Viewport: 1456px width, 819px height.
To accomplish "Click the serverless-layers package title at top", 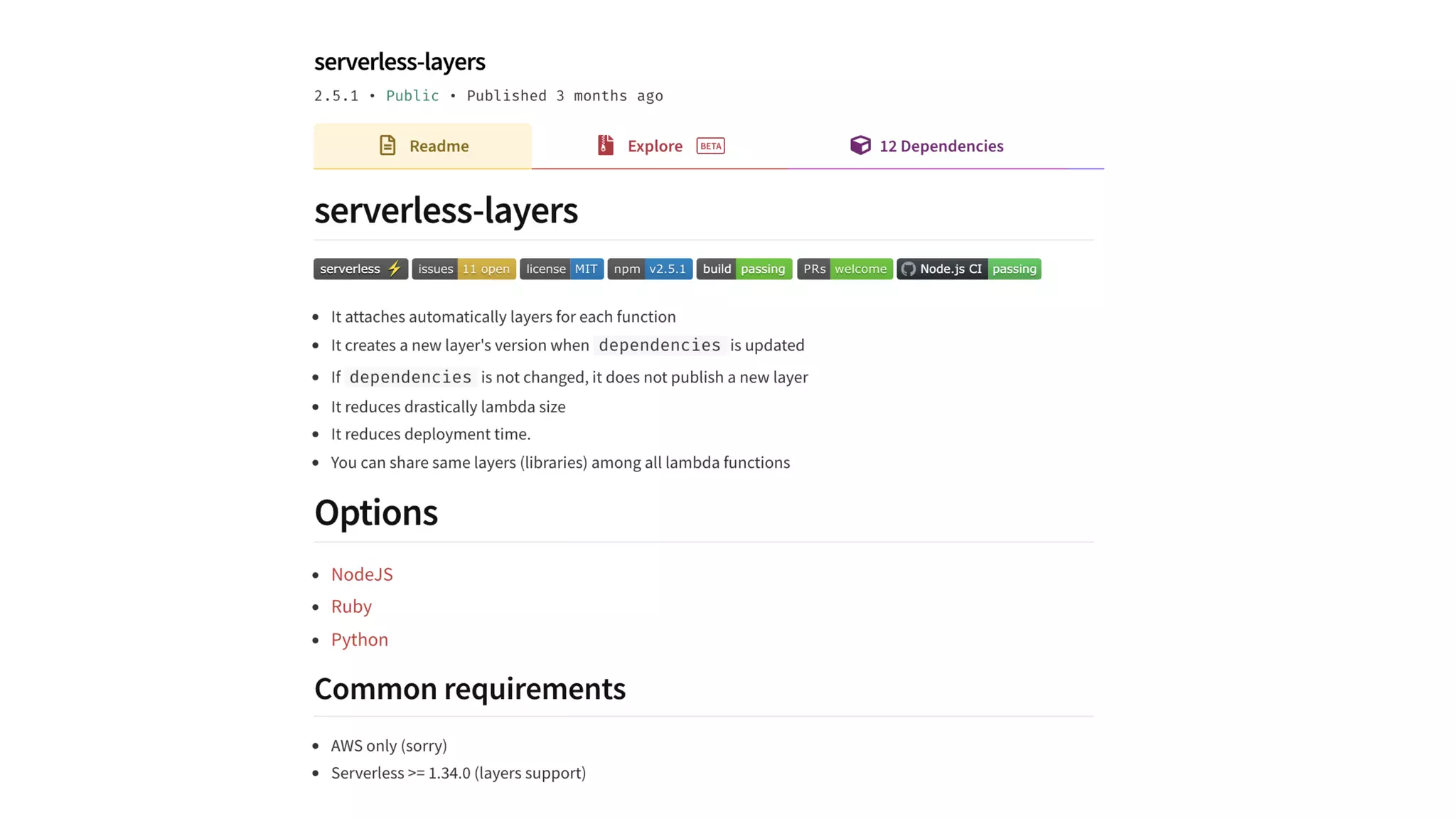I will coord(400,62).
